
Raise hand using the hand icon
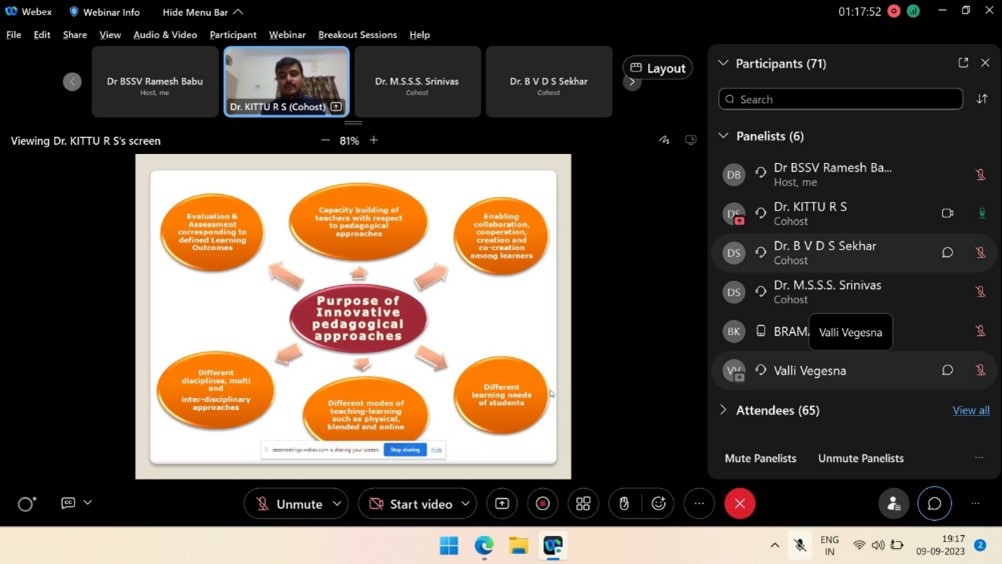624,504
